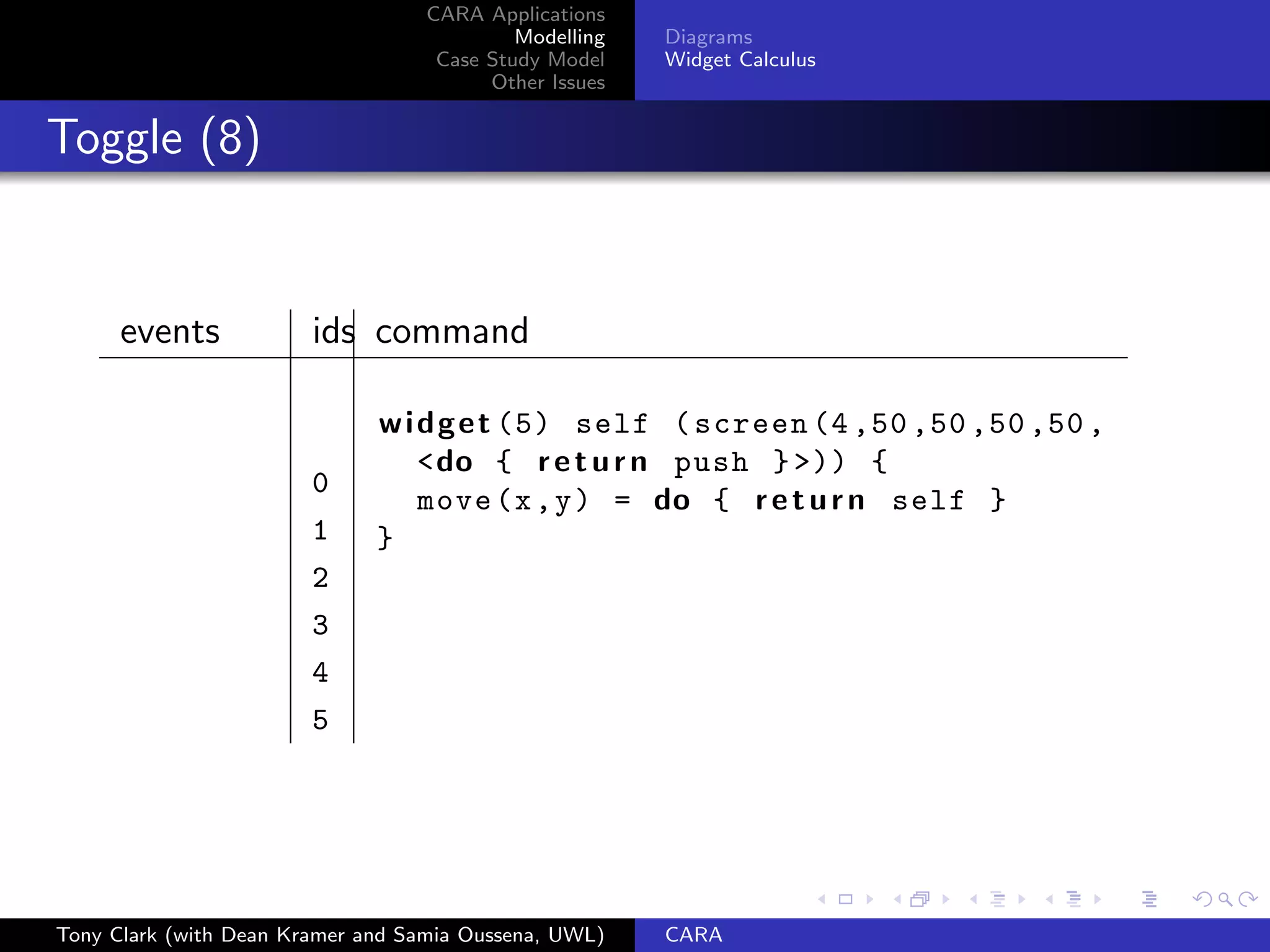This screenshot has width=1270, height=952.
Task: Go to previous subsection arrow
Action: pos(974,899)
